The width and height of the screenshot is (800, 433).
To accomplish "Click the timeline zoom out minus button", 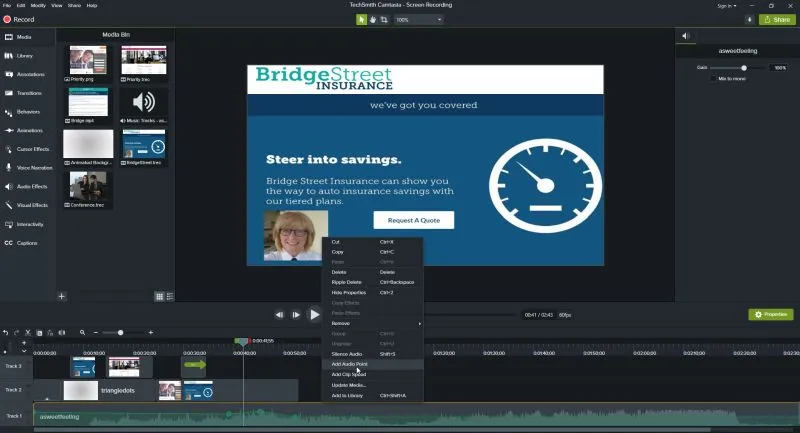I will (x=95, y=333).
